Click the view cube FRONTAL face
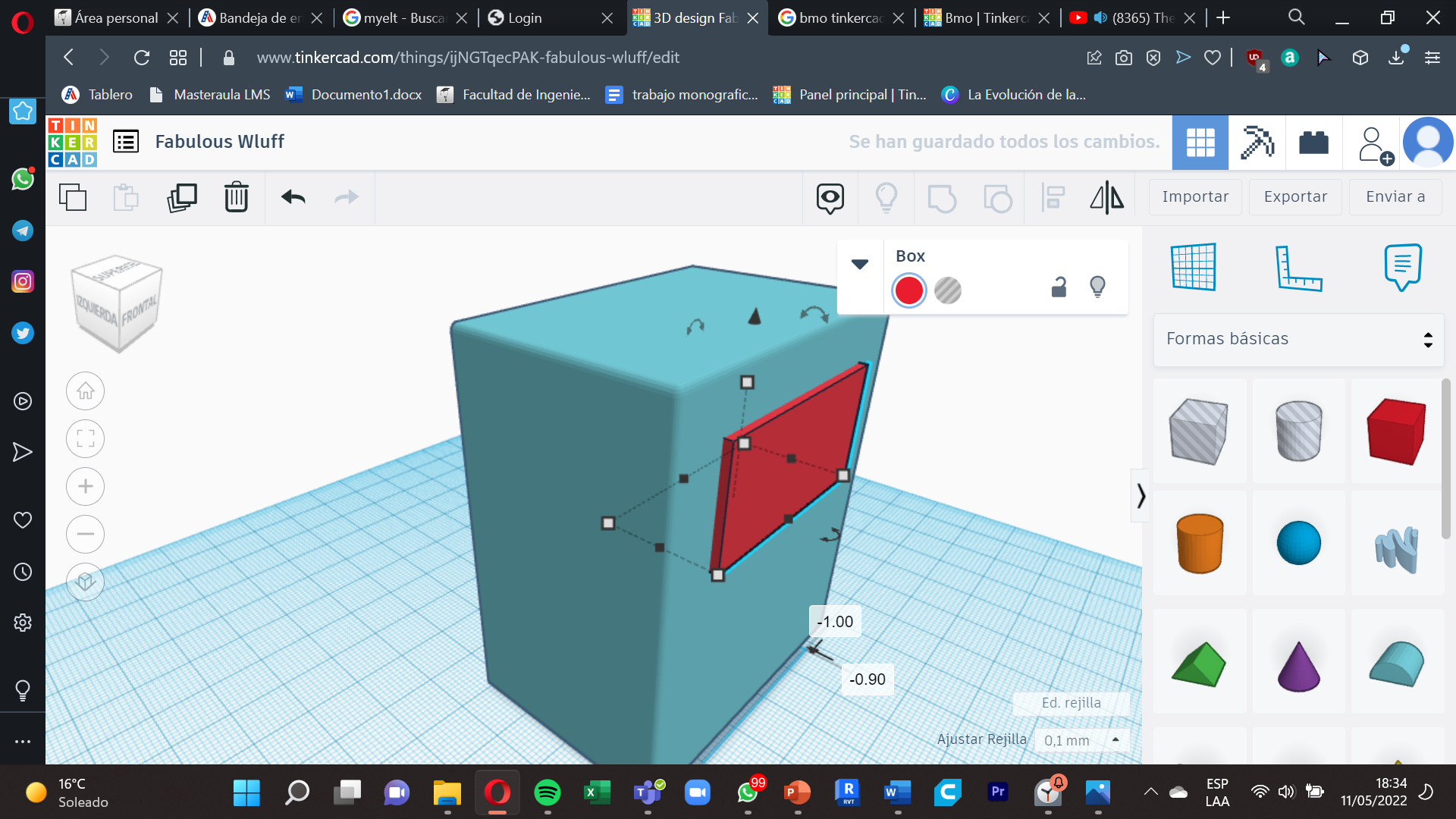Viewport: 1456px width, 819px height. coord(141,311)
